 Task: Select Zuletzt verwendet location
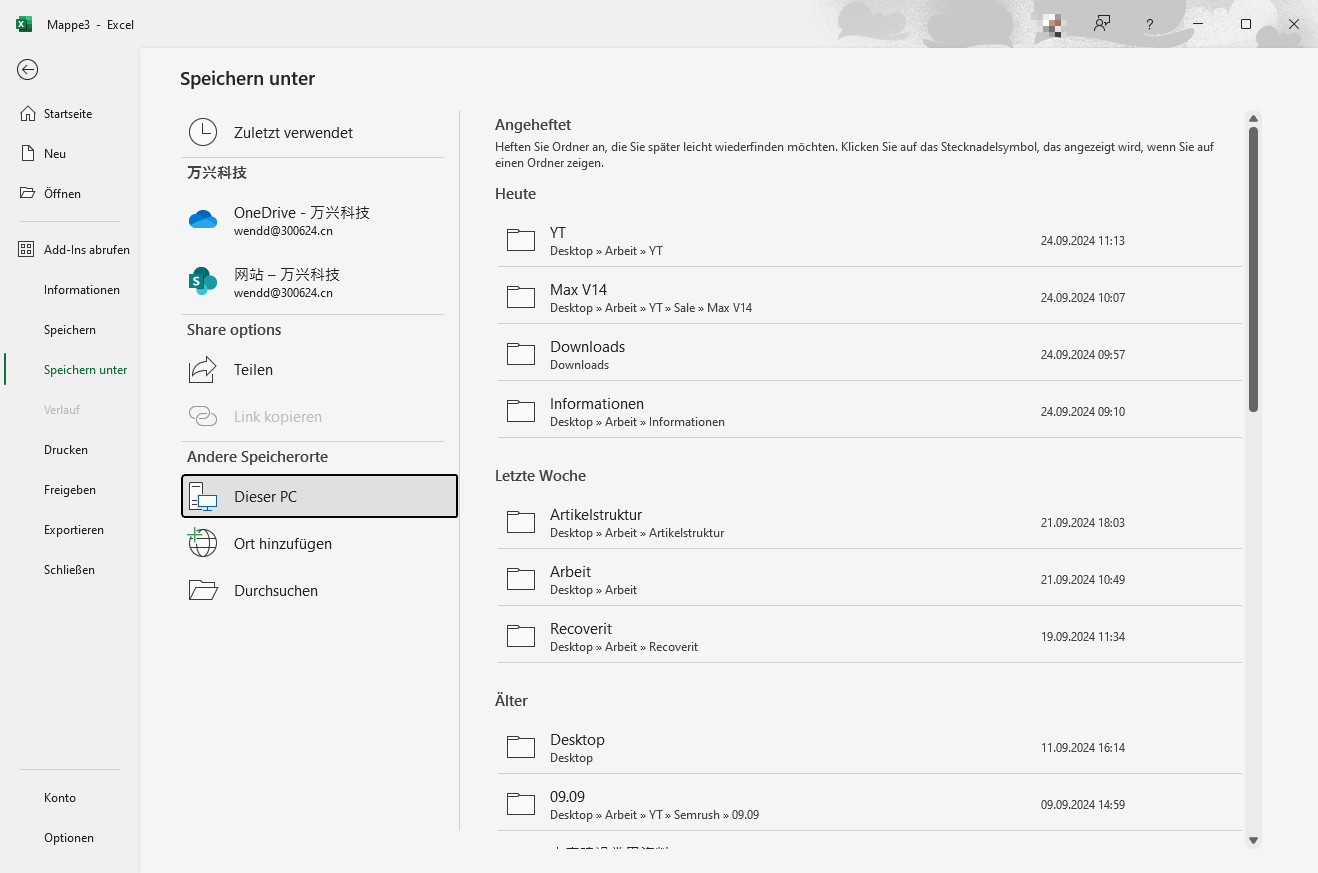coord(312,132)
